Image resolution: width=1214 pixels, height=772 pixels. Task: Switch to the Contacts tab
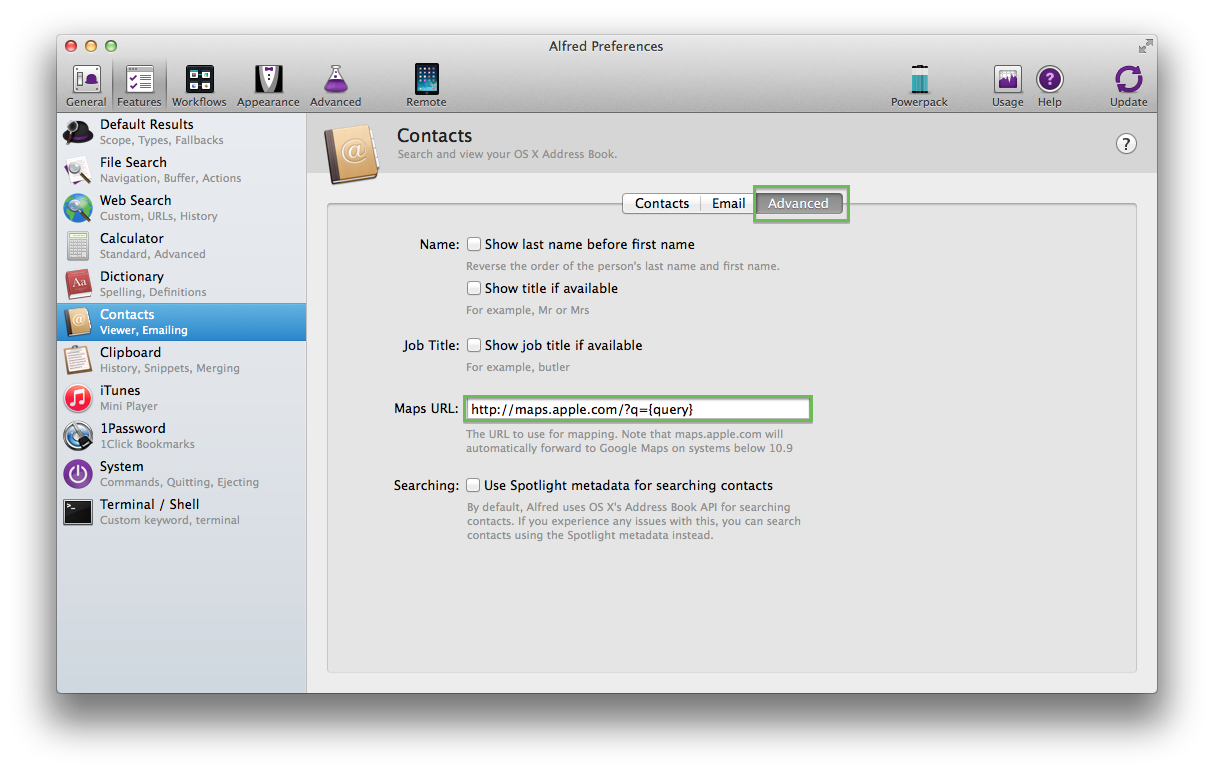[661, 203]
